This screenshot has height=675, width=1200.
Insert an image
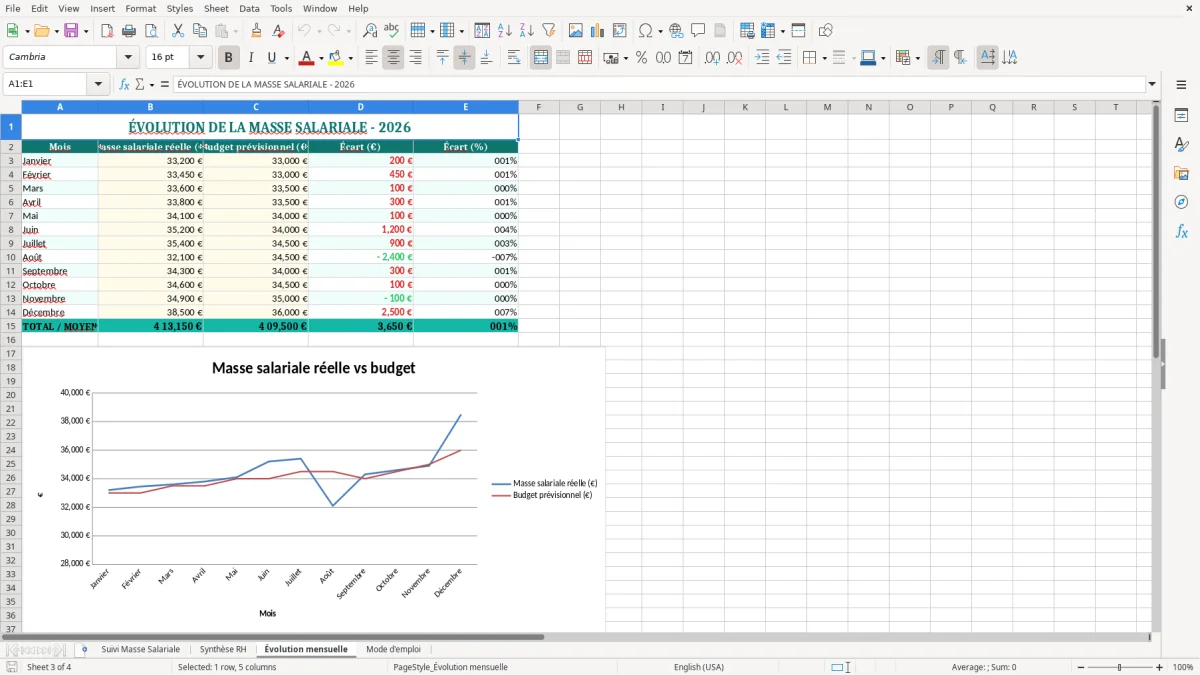click(576, 31)
